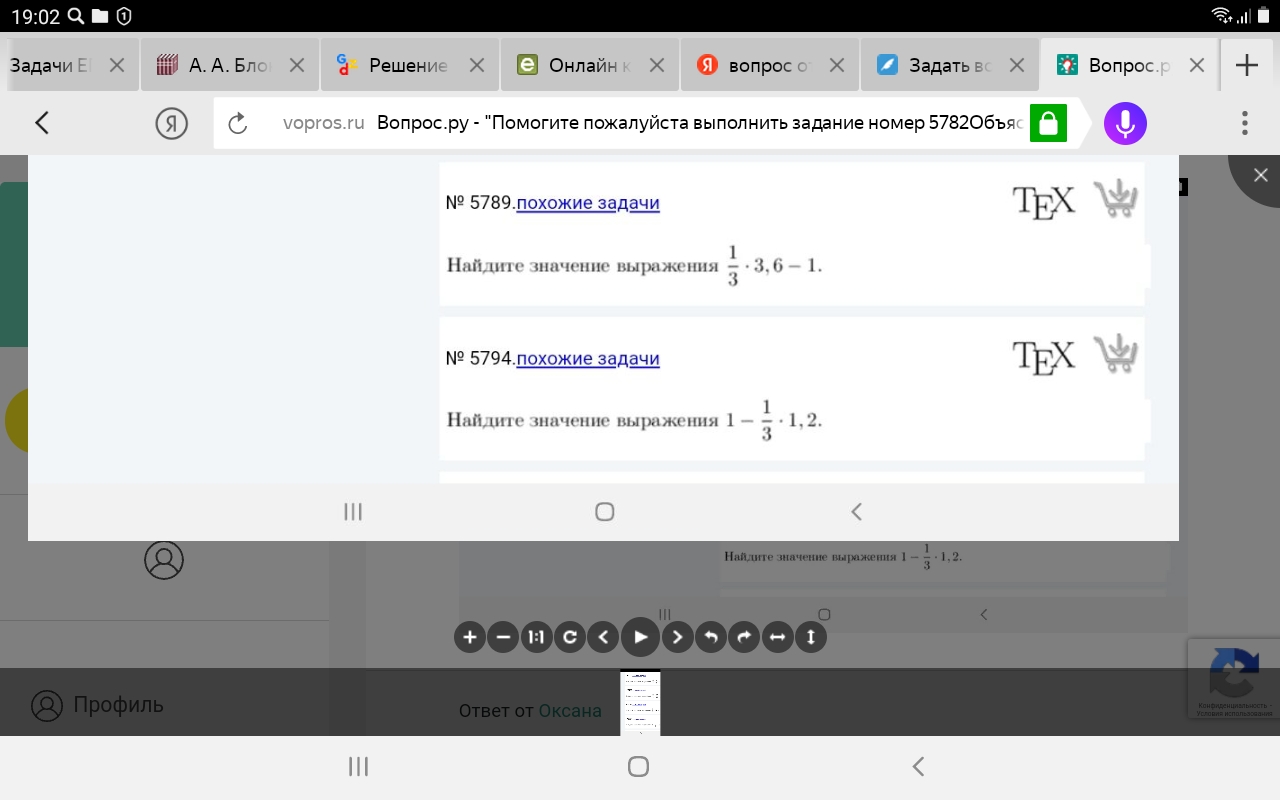Reset image to 1:1 actual size
The image size is (1280, 800).
pyautogui.click(x=537, y=637)
